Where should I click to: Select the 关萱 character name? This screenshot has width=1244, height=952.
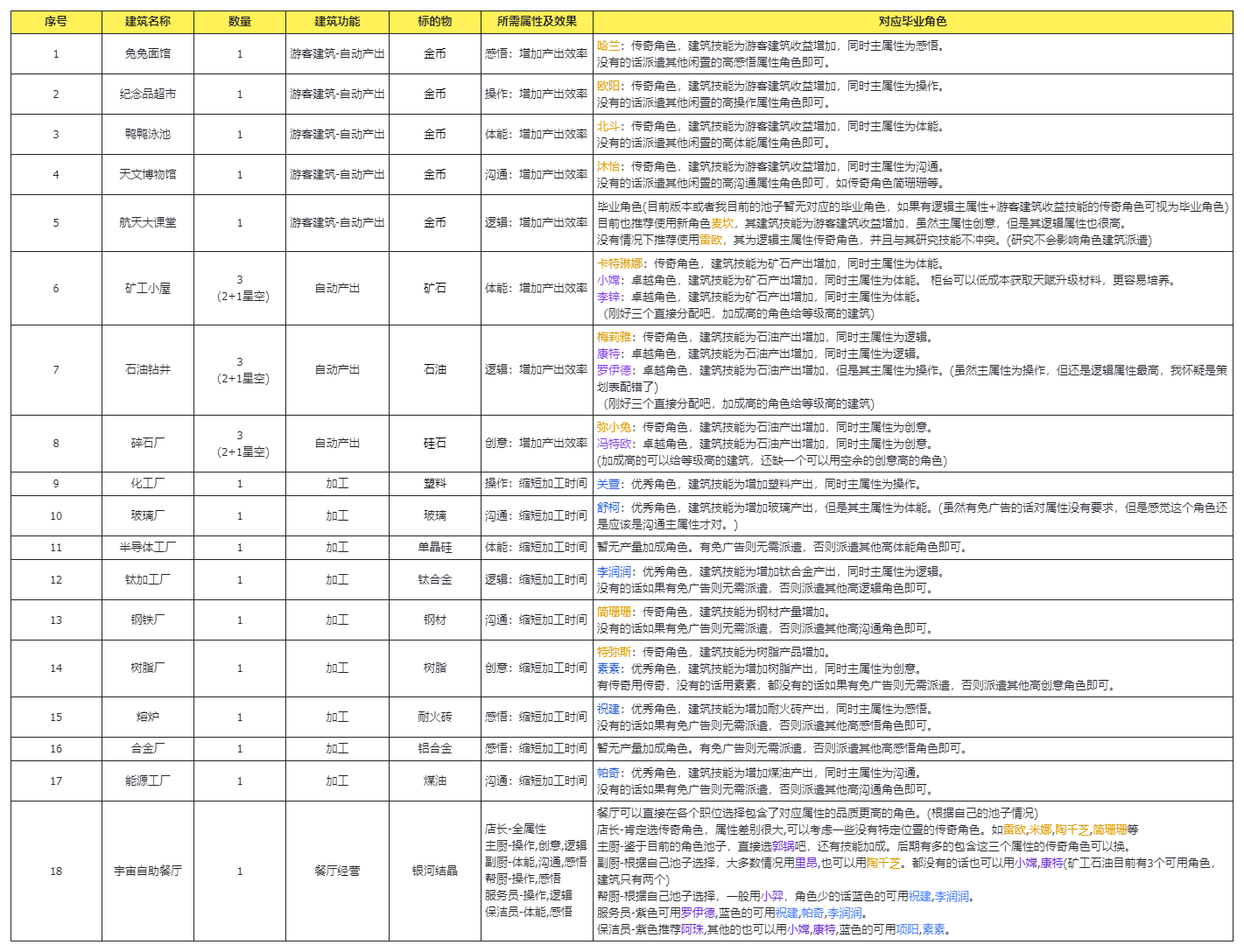[608, 484]
